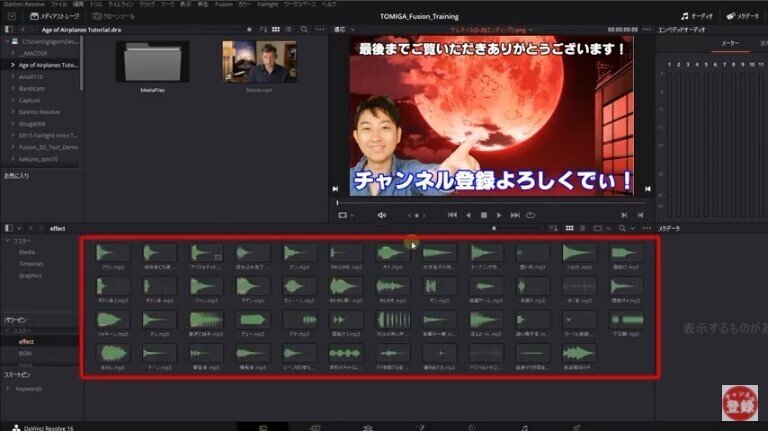Click sort icon in media storage bar
The height and width of the screenshot is (433, 769).
pos(263,29)
